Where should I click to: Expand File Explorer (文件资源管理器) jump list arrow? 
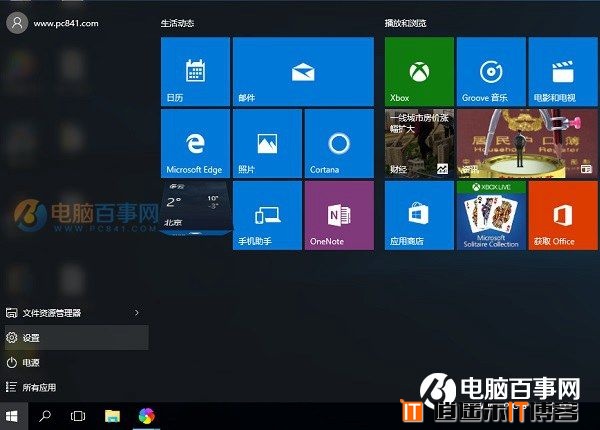pos(137,313)
